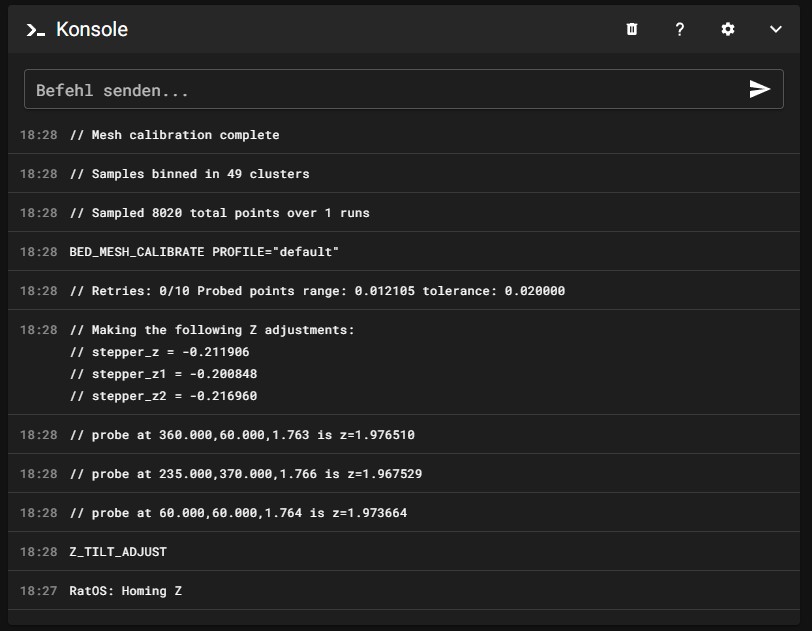Screen dimensions: 812x631
Task: Open console help question mark
Action: [680, 29]
